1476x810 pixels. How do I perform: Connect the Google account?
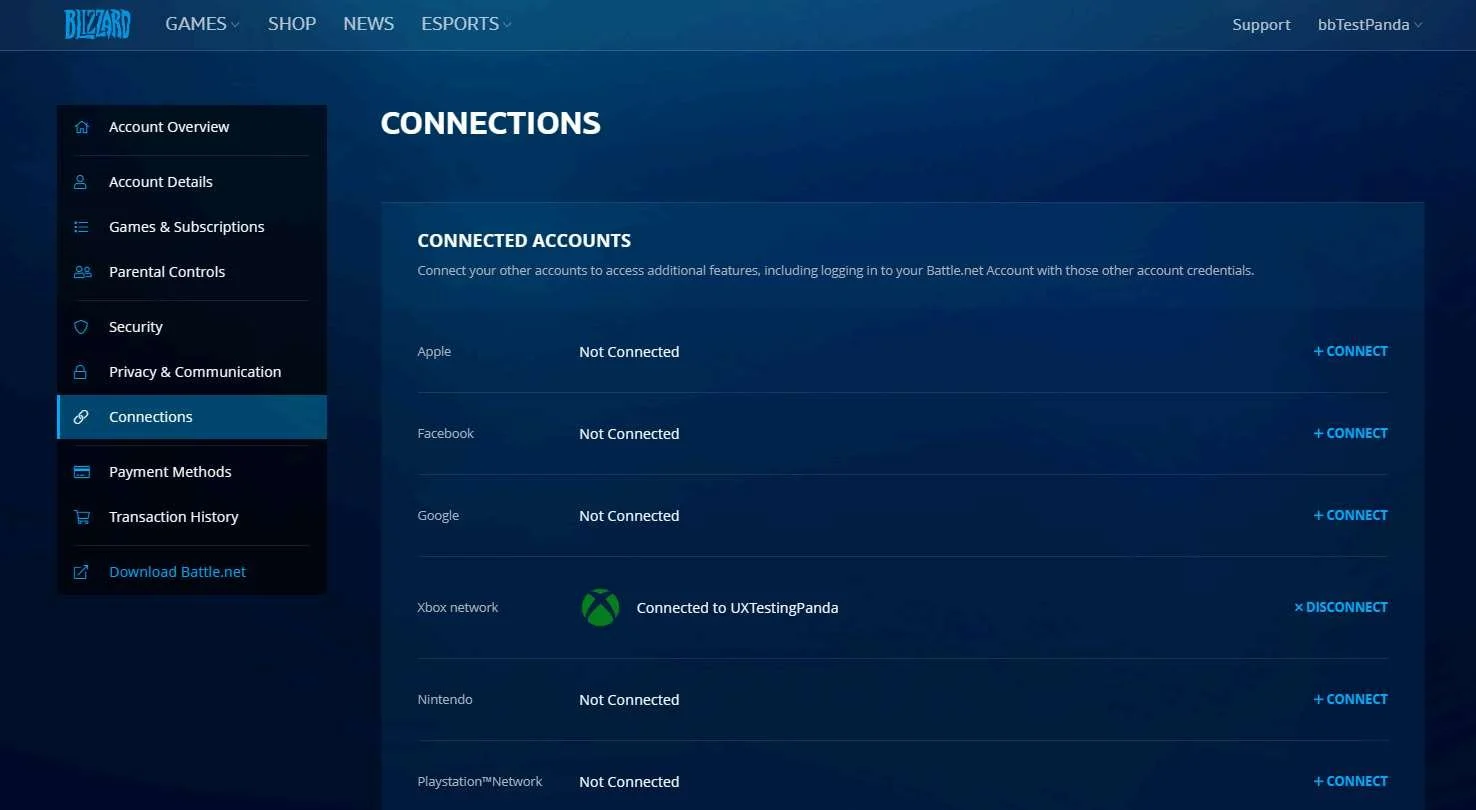1350,515
